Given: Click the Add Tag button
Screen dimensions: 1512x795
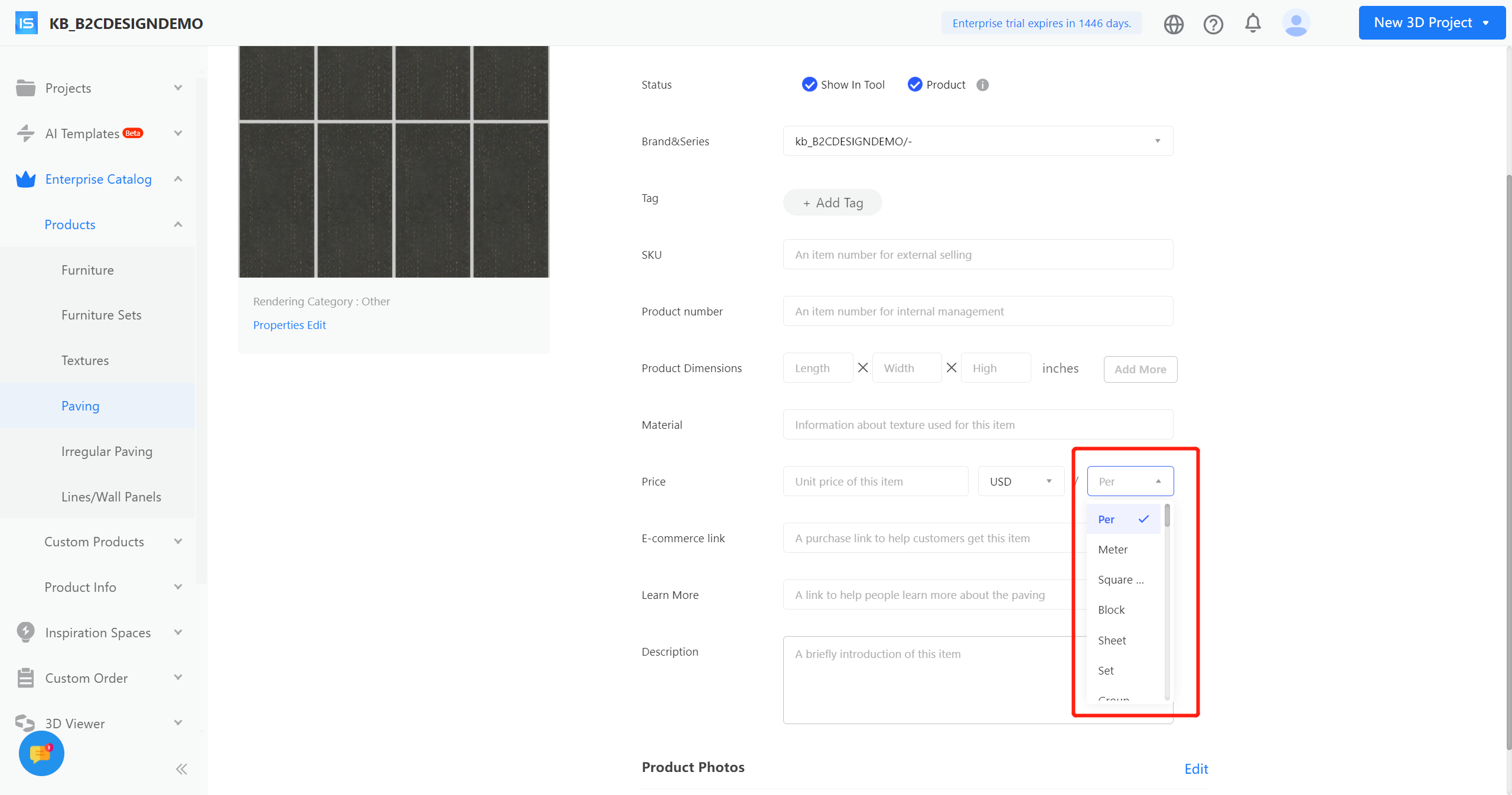Looking at the screenshot, I should (x=832, y=203).
